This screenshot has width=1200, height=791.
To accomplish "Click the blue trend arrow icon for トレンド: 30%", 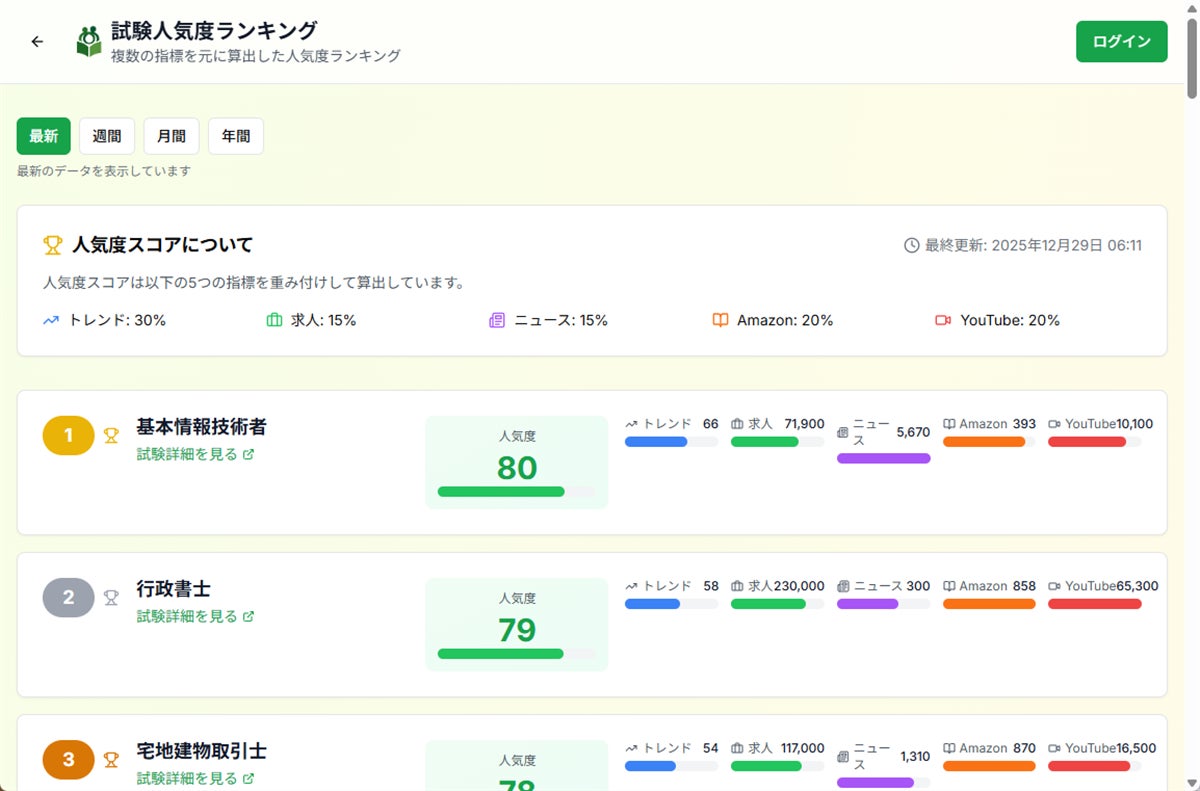I will click(x=52, y=321).
